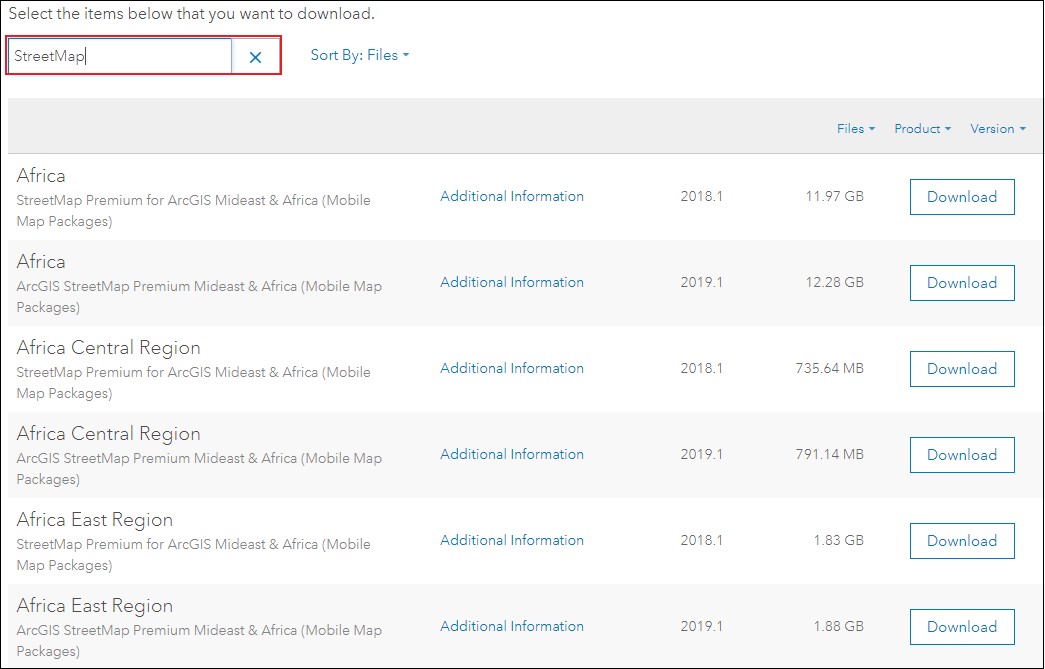The width and height of the screenshot is (1045, 669).
Task: Click version 2019.1 in the 1.88 GB row
Action: (702, 626)
